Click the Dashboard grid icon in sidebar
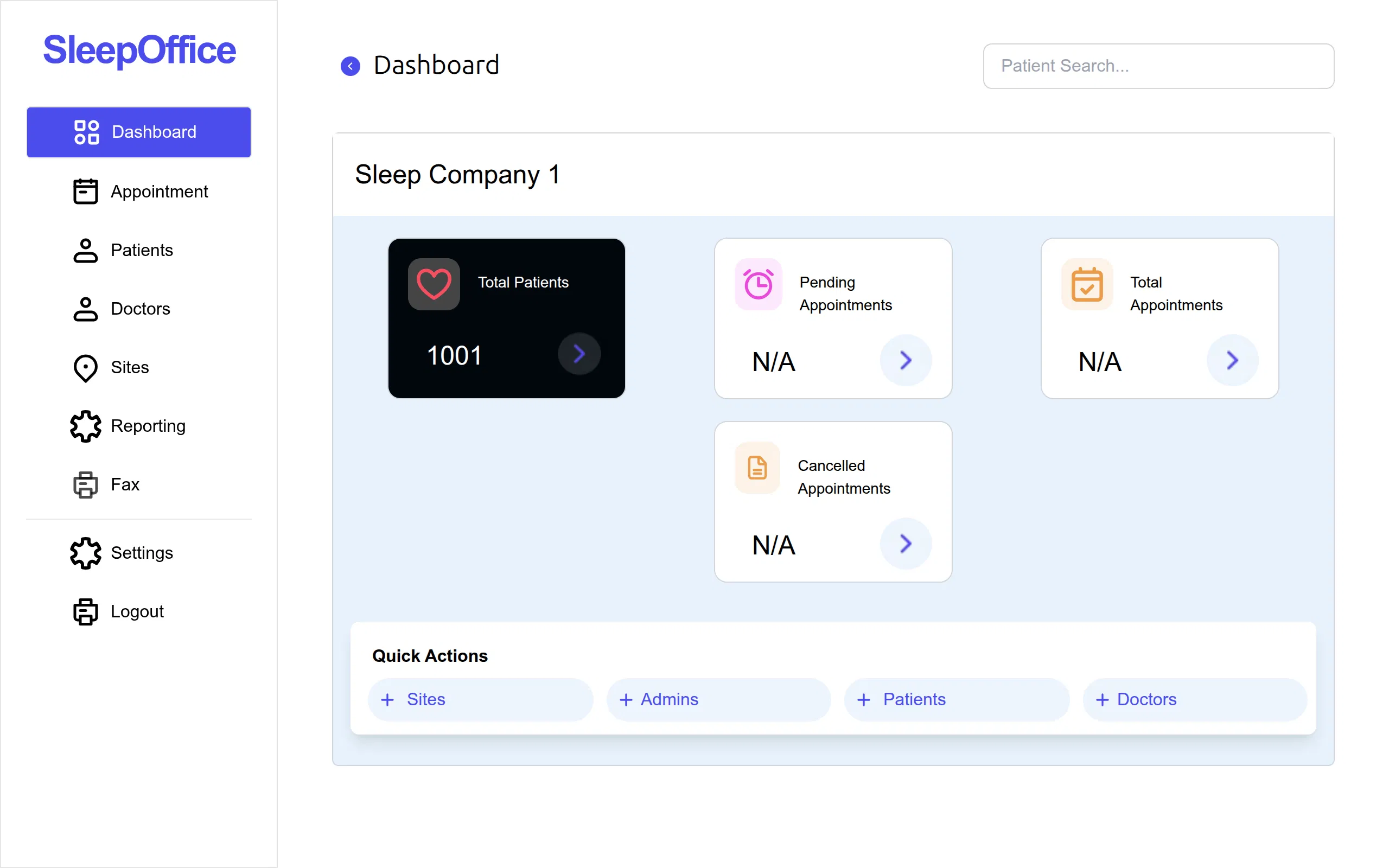 (87, 132)
